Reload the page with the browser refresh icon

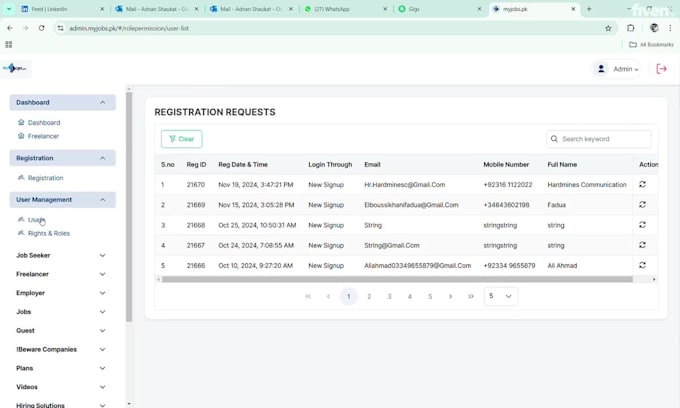point(41,28)
